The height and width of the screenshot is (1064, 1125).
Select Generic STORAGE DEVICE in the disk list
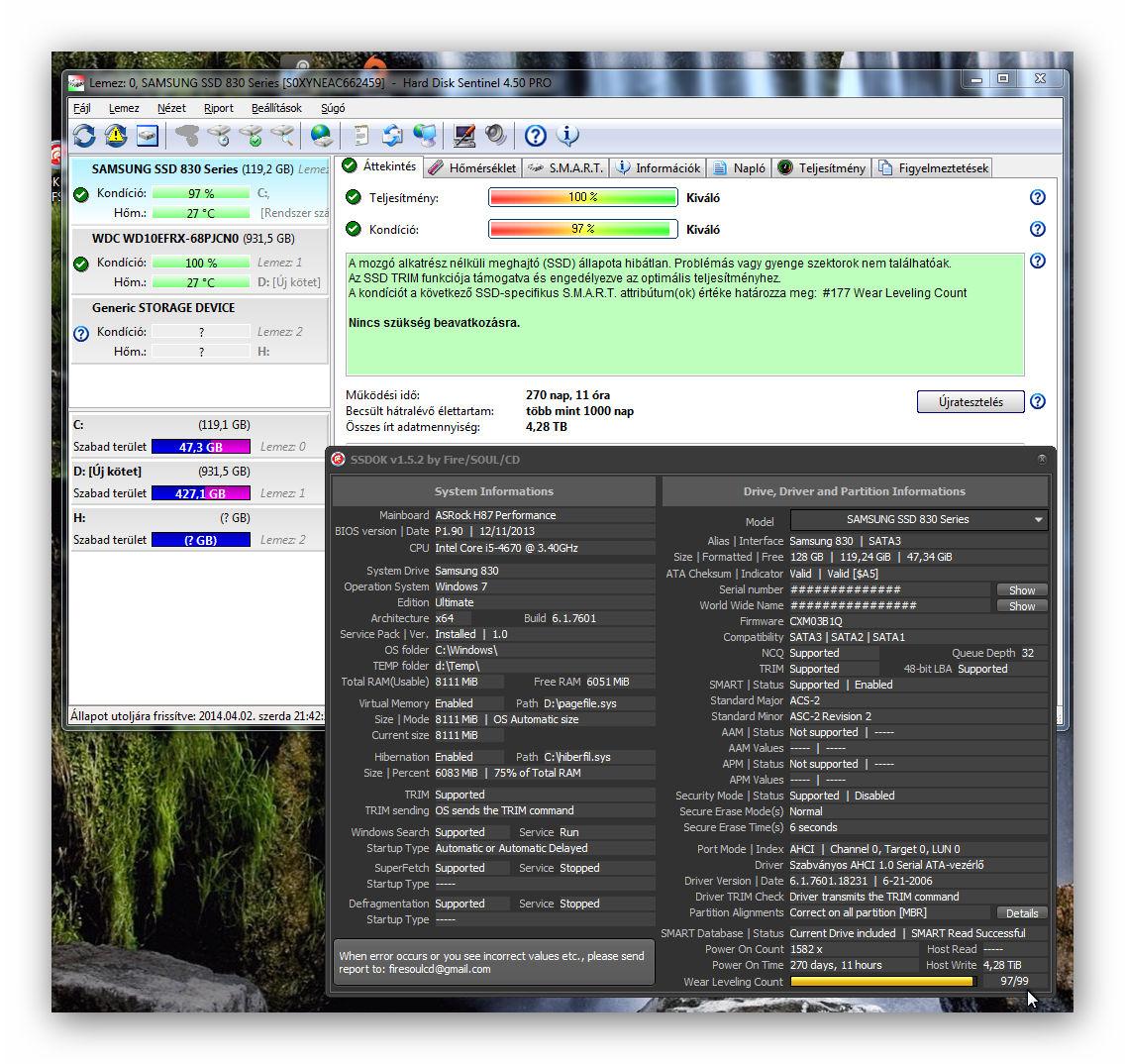[199, 330]
